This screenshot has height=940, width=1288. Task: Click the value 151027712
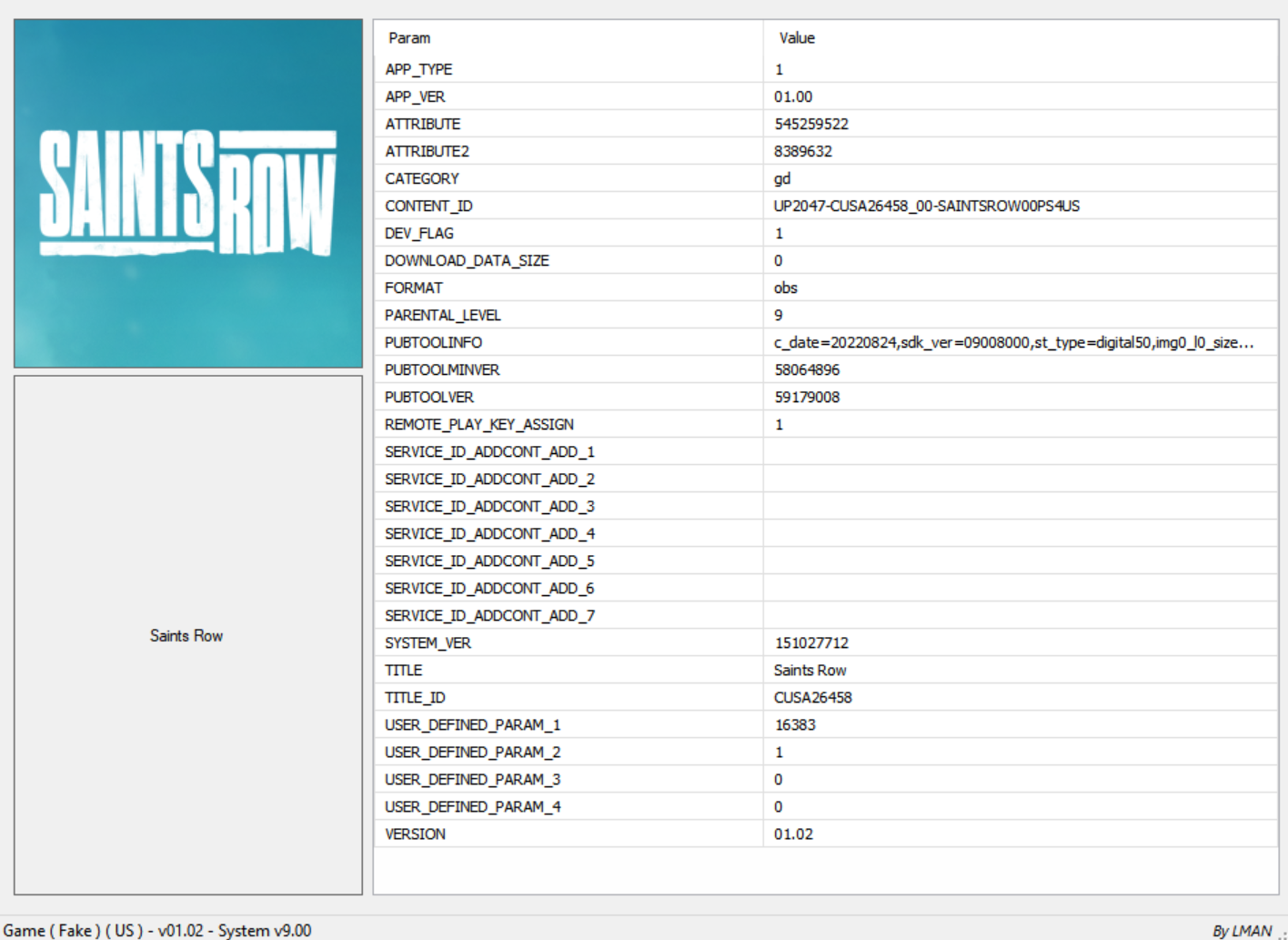[811, 642]
